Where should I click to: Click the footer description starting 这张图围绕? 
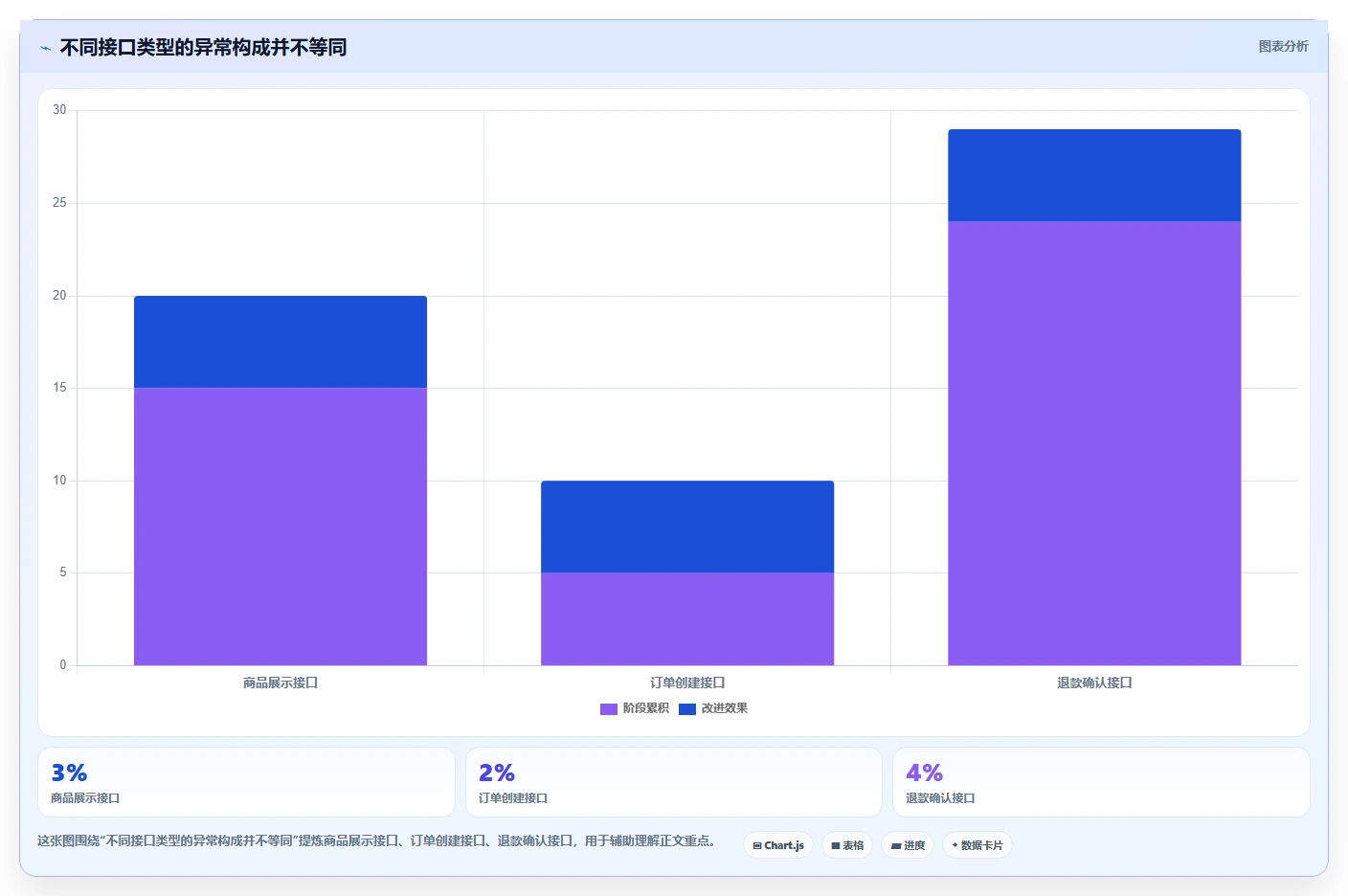376,841
